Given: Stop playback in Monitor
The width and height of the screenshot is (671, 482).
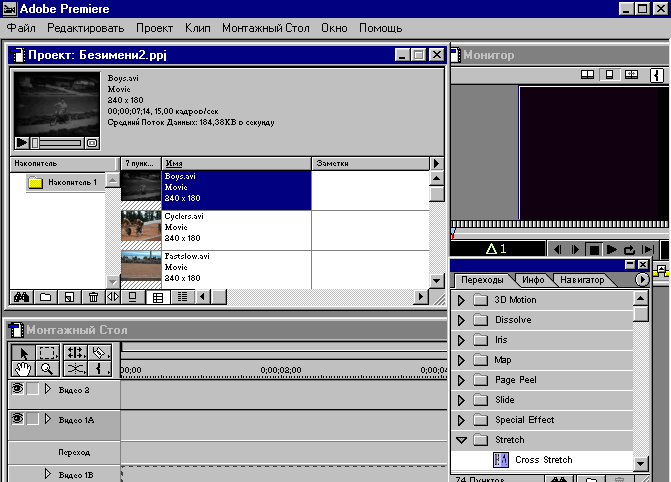Looking at the screenshot, I should click(594, 250).
